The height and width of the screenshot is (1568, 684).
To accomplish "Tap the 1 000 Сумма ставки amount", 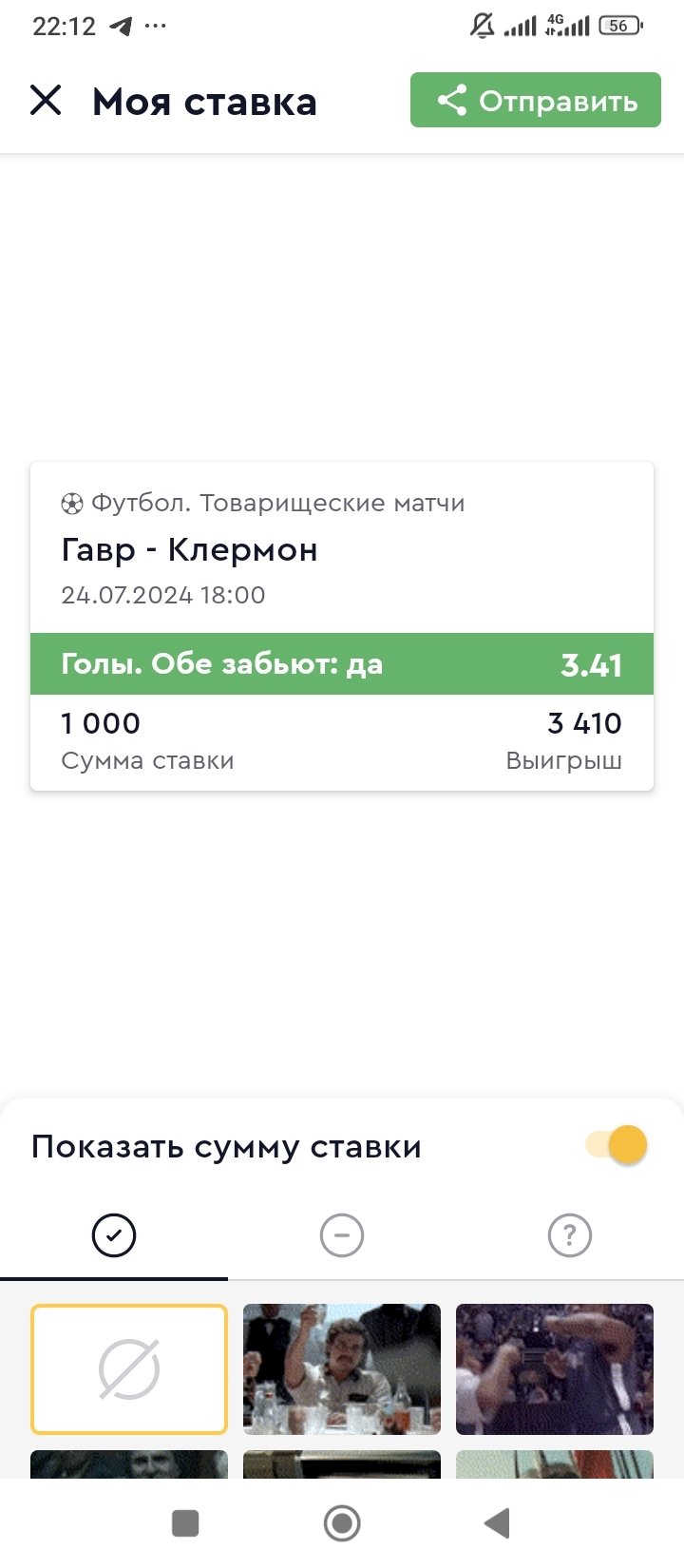I will pos(101,724).
